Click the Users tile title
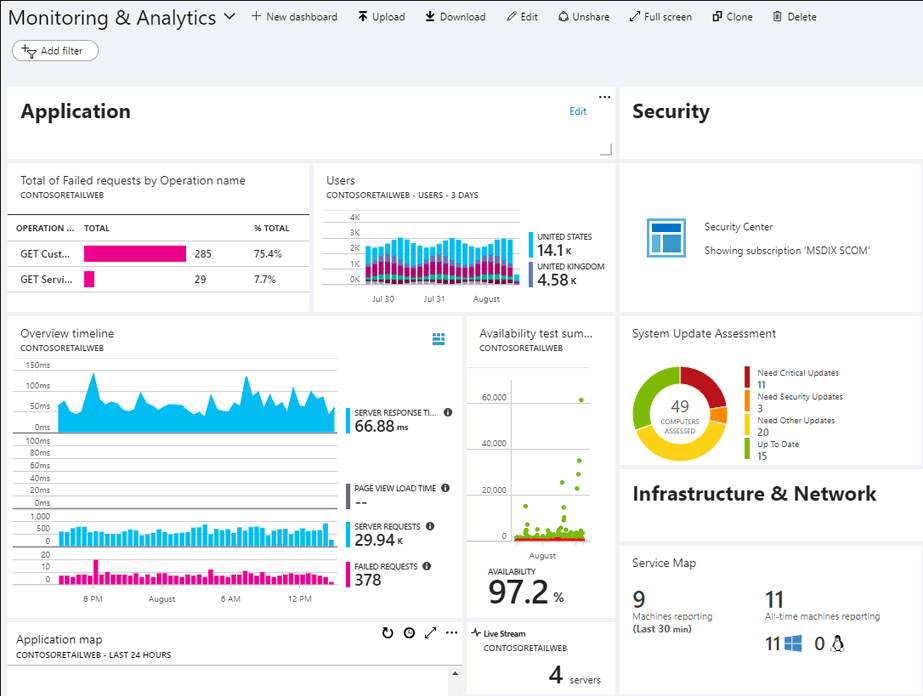The height and width of the screenshot is (696, 923). pos(341,180)
